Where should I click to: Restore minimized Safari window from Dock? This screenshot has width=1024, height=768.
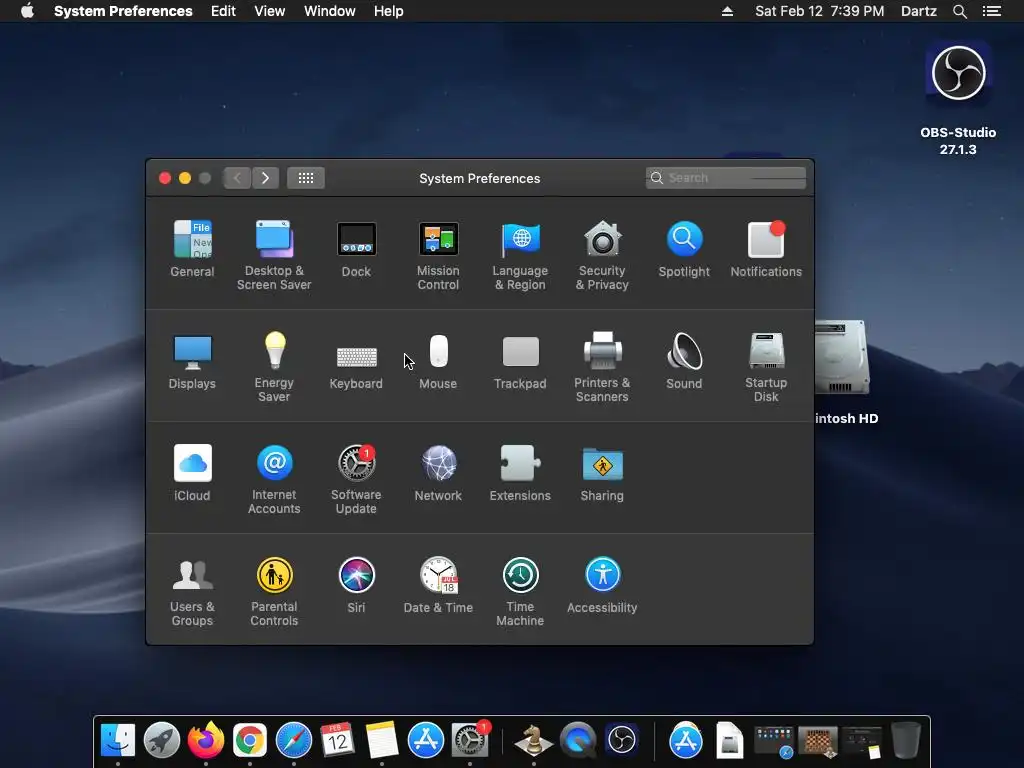pyautogui.click(x=774, y=742)
